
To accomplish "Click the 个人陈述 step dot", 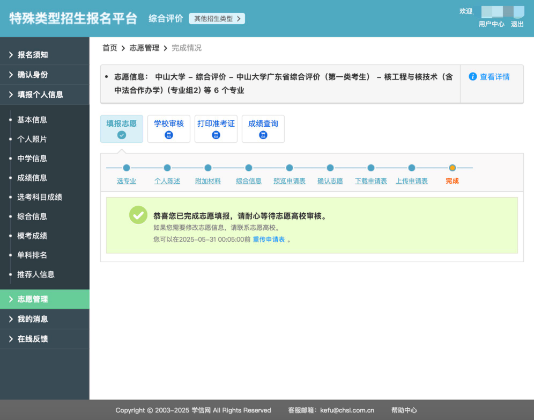I will (167, 168).
